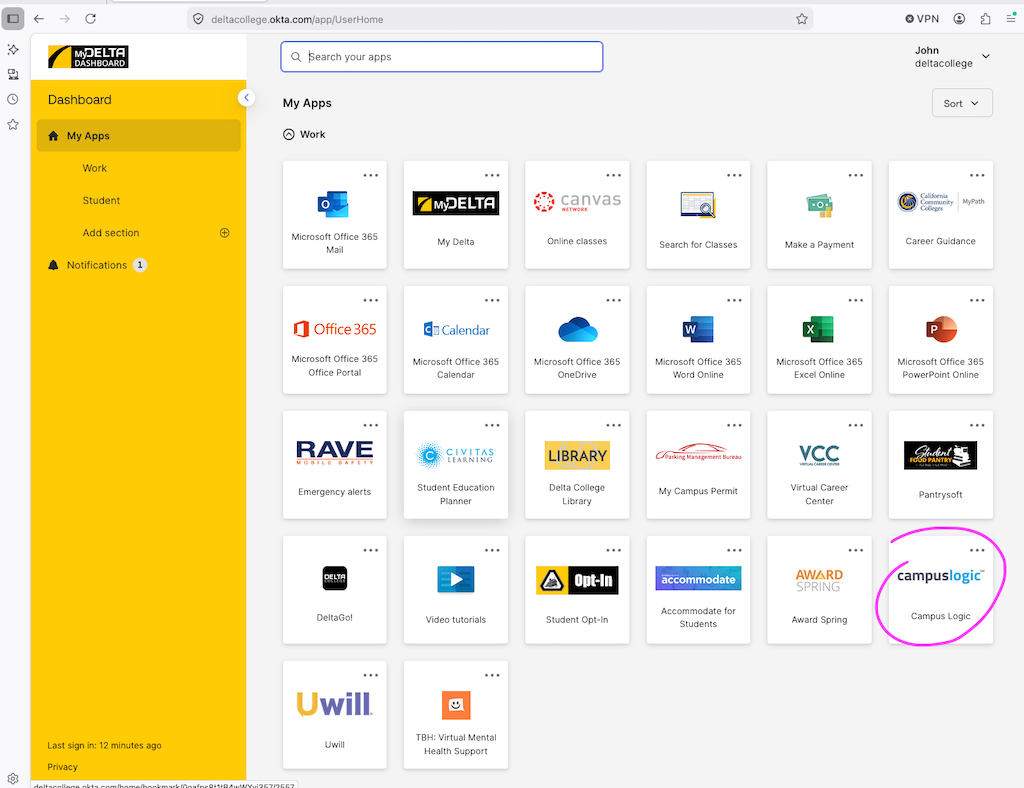Open Civitas Student Education Planner logo
1024x788 pixels.
pos(456,455)
